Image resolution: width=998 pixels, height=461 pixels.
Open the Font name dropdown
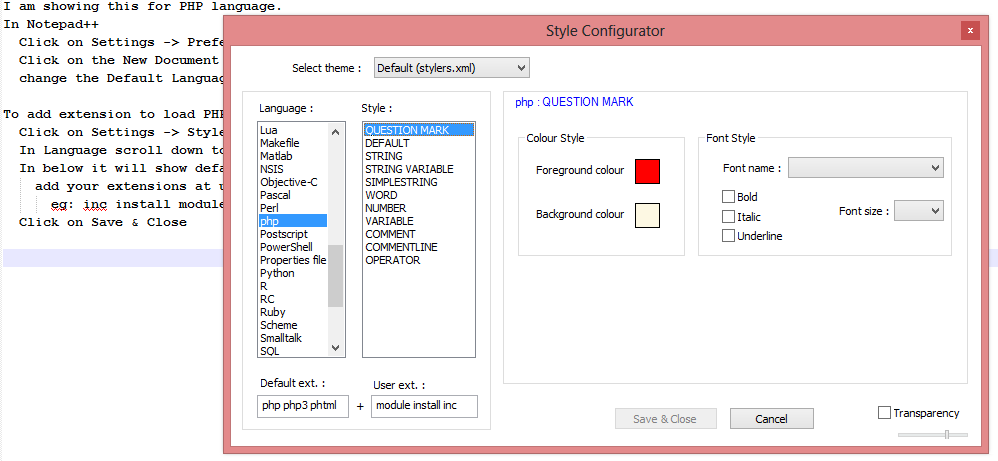click(x=866, y=167)
